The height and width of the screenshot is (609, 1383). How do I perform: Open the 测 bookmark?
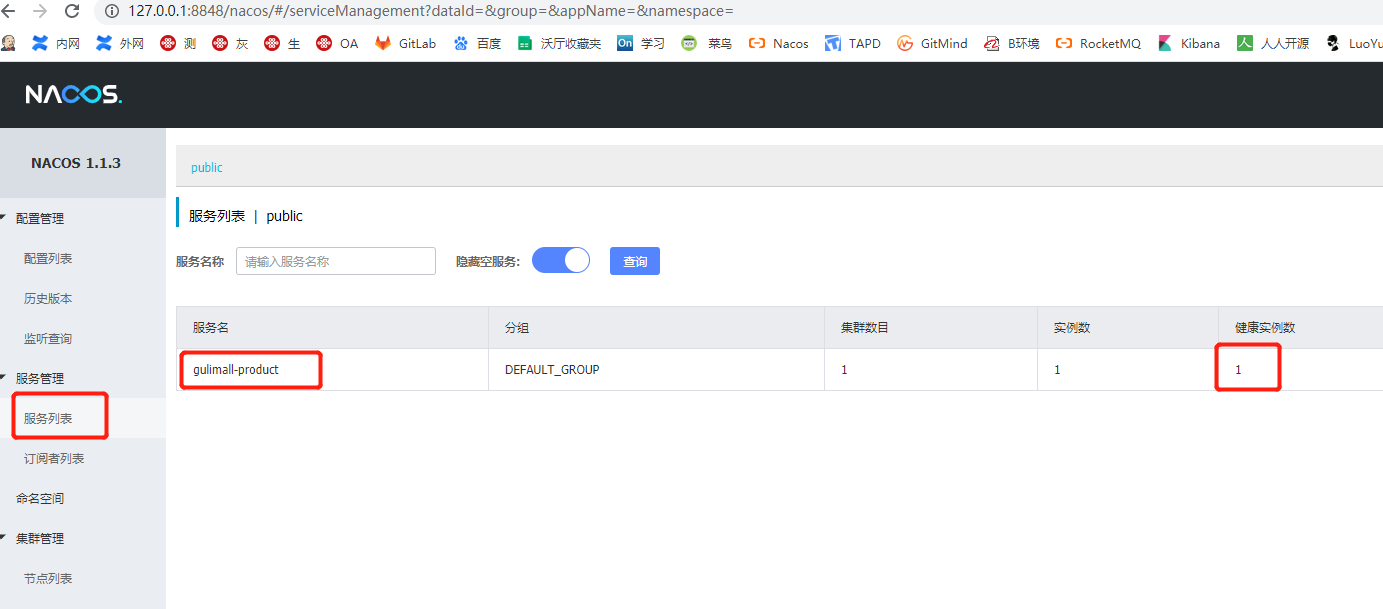178,43
